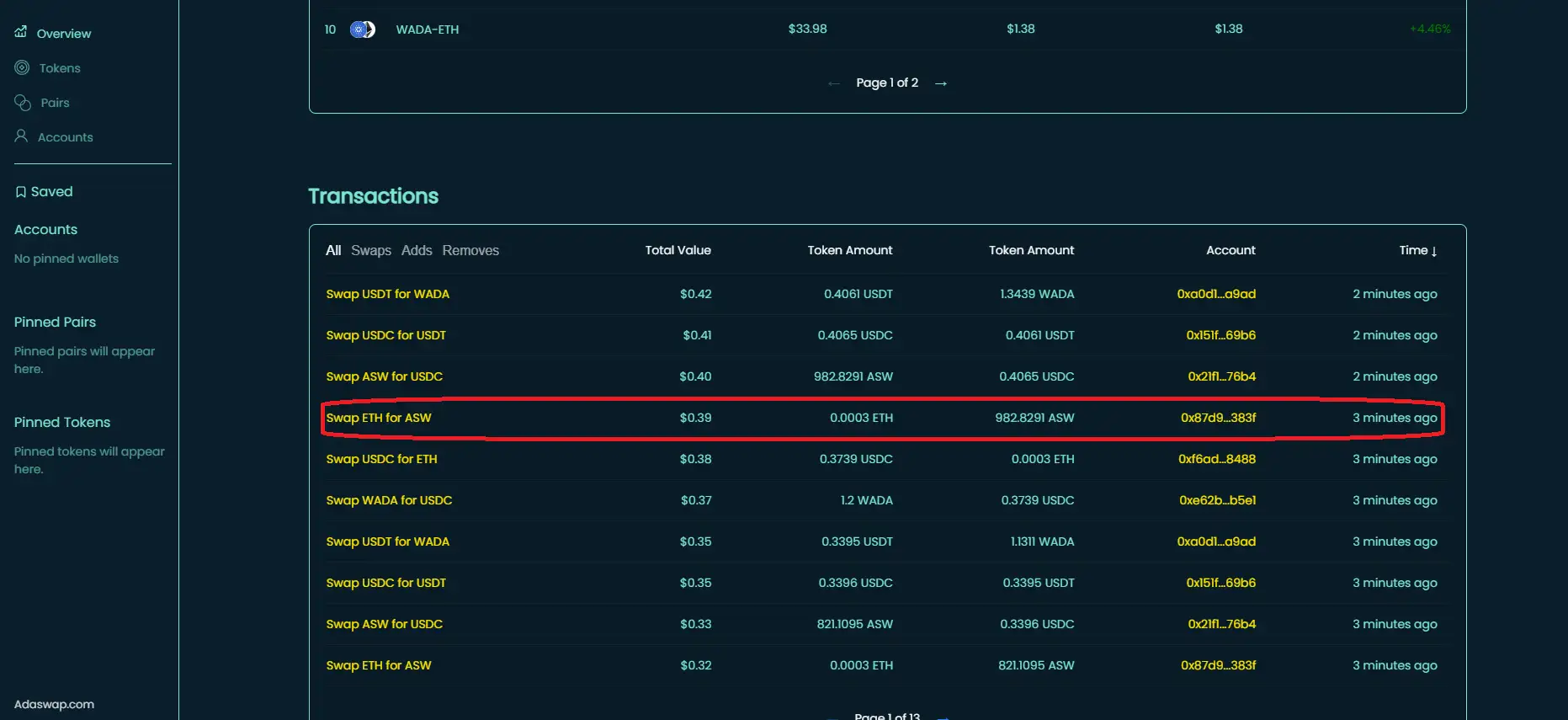Open Adaswap.com link in sidebar footer
Image resolution: width=1568 pixels, height=720 pixels.
54,704
